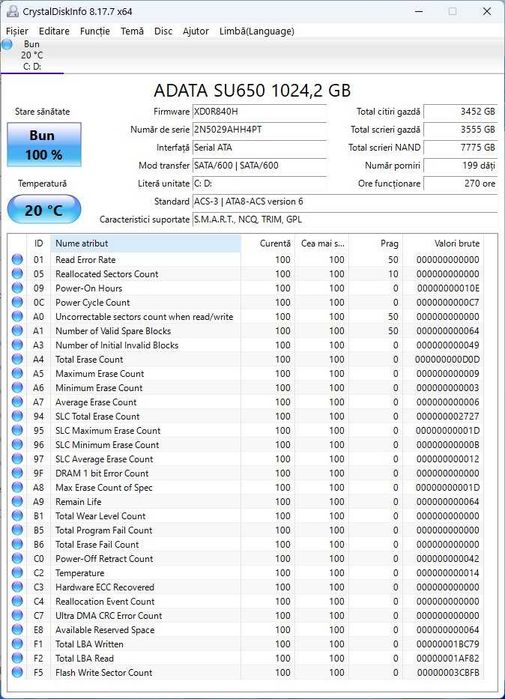This screenshot has height=699, width=505.
Task: Click the blue status orb in disk tab
Action: (x=7, y=44)
